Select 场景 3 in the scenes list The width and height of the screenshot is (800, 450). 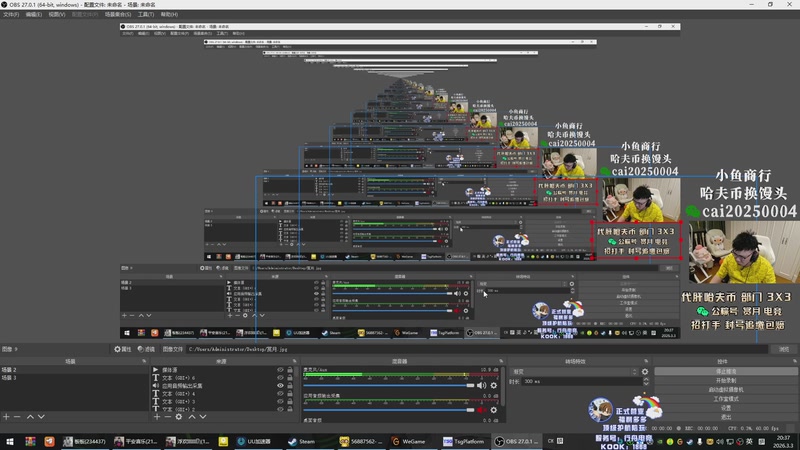tap(74, 378)
